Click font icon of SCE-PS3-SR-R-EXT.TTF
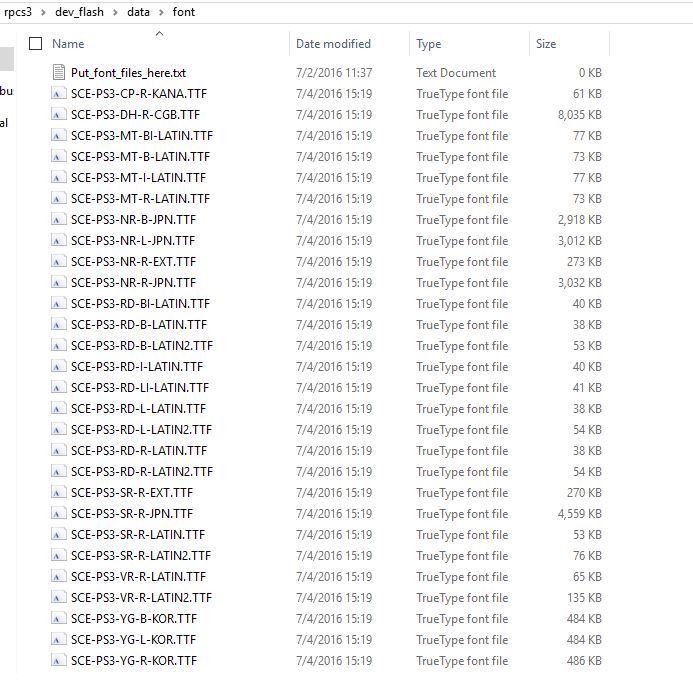The width and height of the screenshot is (693, 687). [58, 492]
